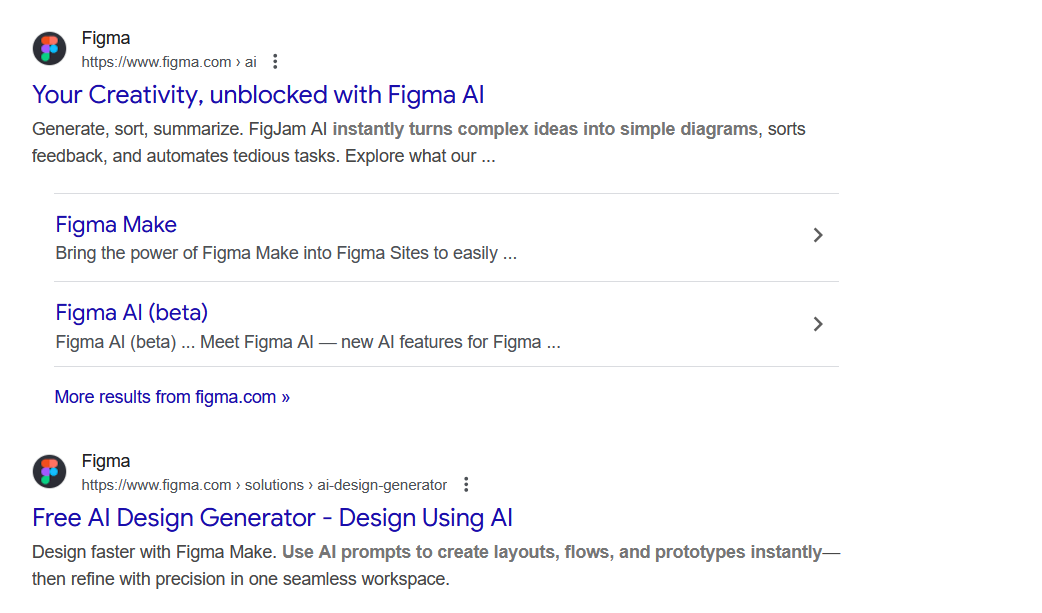Open the Figma Make sitelink
This screenshot has height=613, width=1042.
point(116,225)
